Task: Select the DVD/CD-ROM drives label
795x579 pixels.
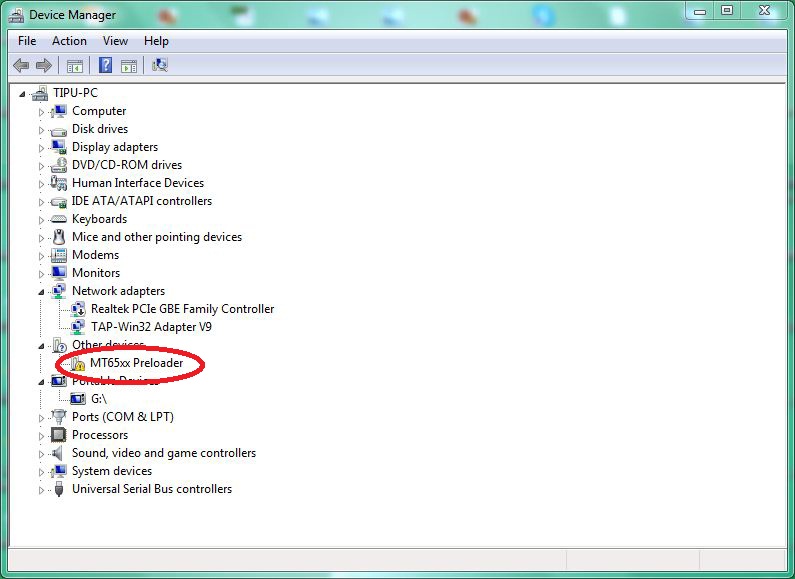Action: pos(127,165)
